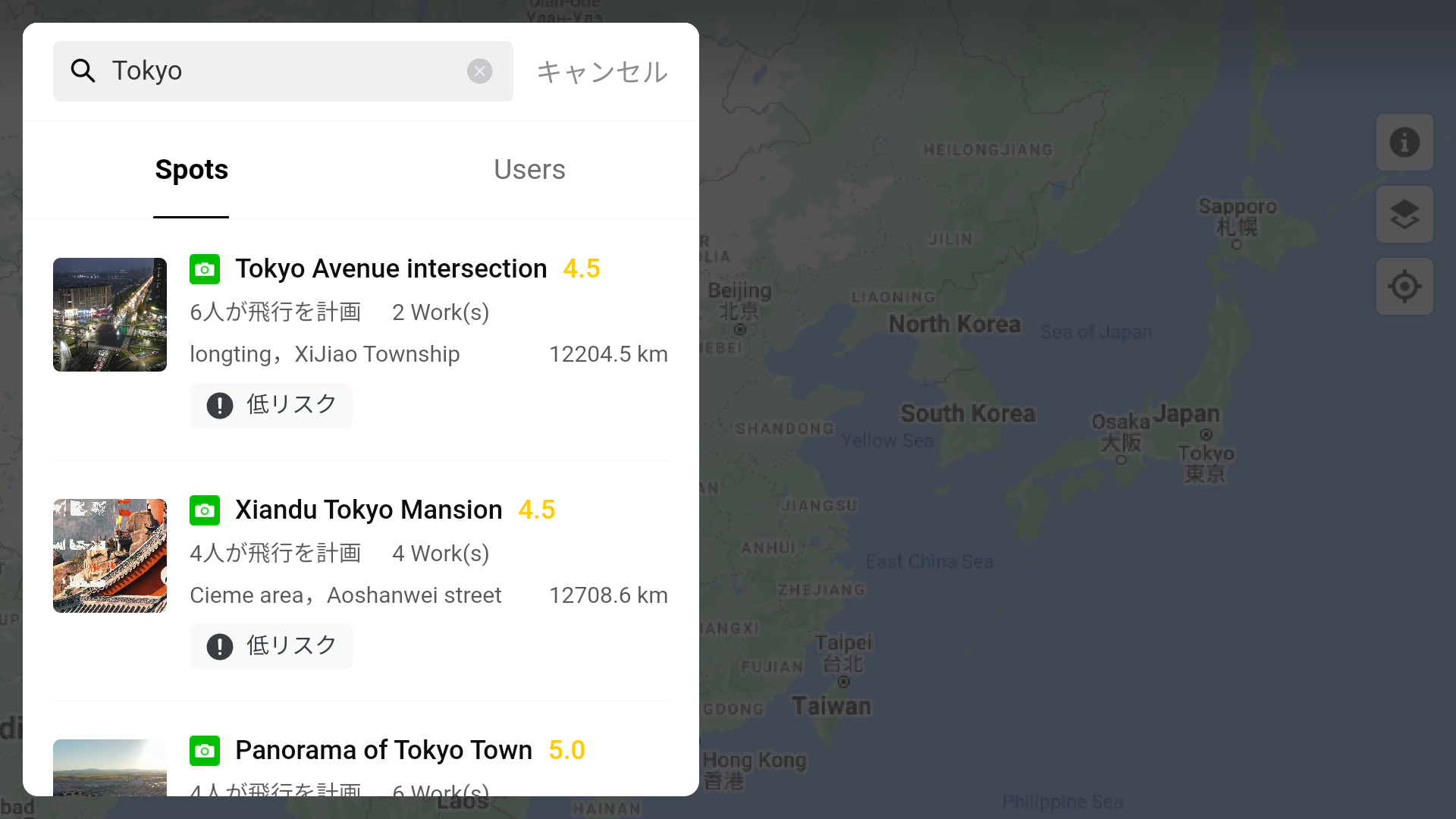Click 低リスク badge under Tokyo Avenue intersection
The image size is (1456, 819).
pyautogui.click(x=271, y=406)
